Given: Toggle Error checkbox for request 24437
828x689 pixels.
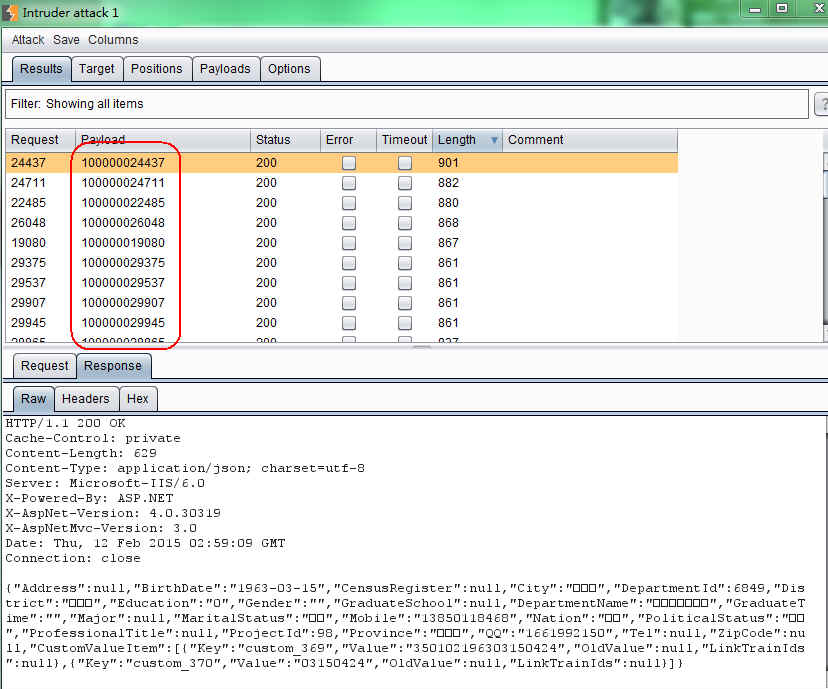Looking at the screenshot, I should click(349, 163).
